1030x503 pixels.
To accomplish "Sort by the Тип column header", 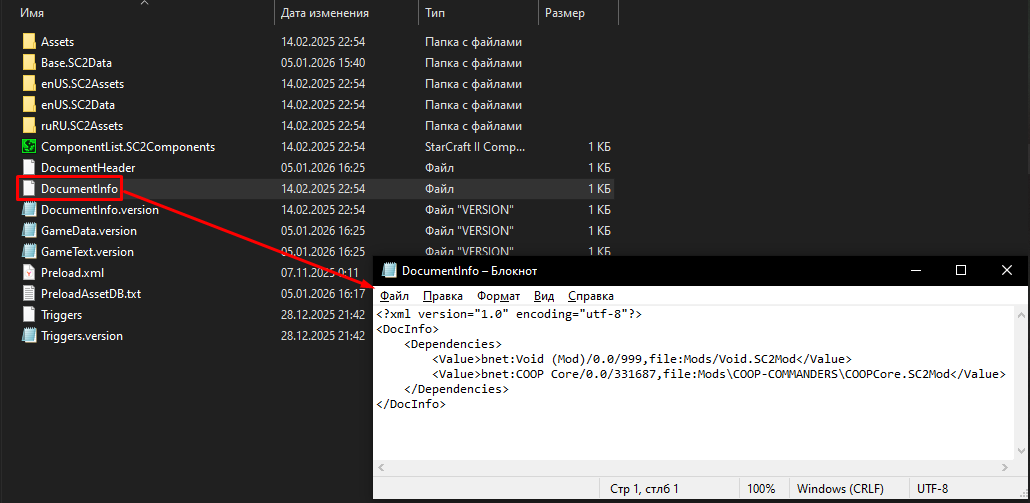I will 433,13.
